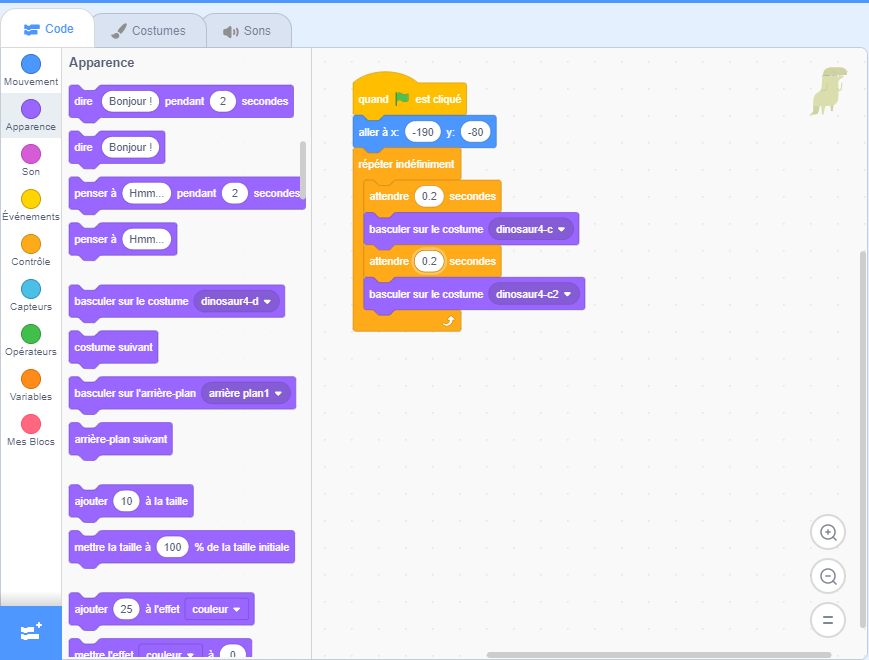Select the Mouvement category circle
This screenshot has height=660, width=869.
point(31,64)
